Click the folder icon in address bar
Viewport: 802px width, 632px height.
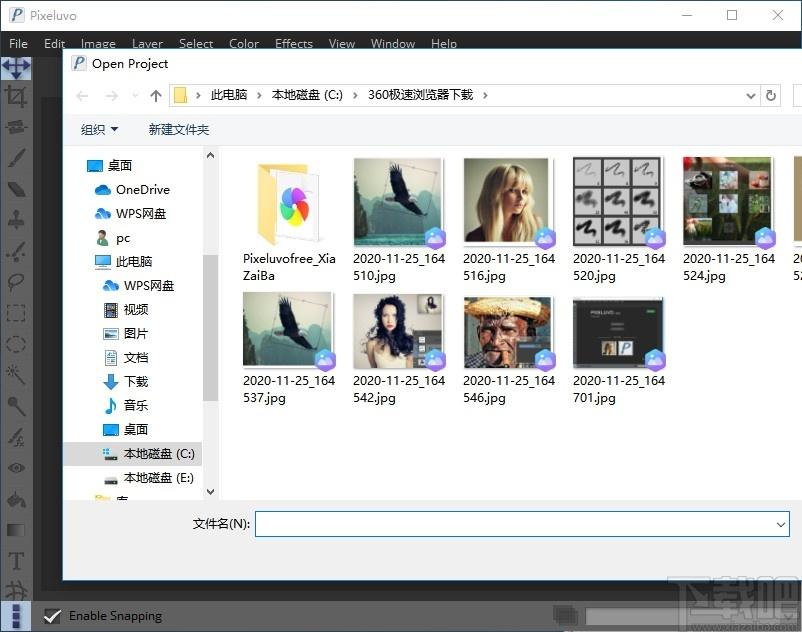coord(180,96)
